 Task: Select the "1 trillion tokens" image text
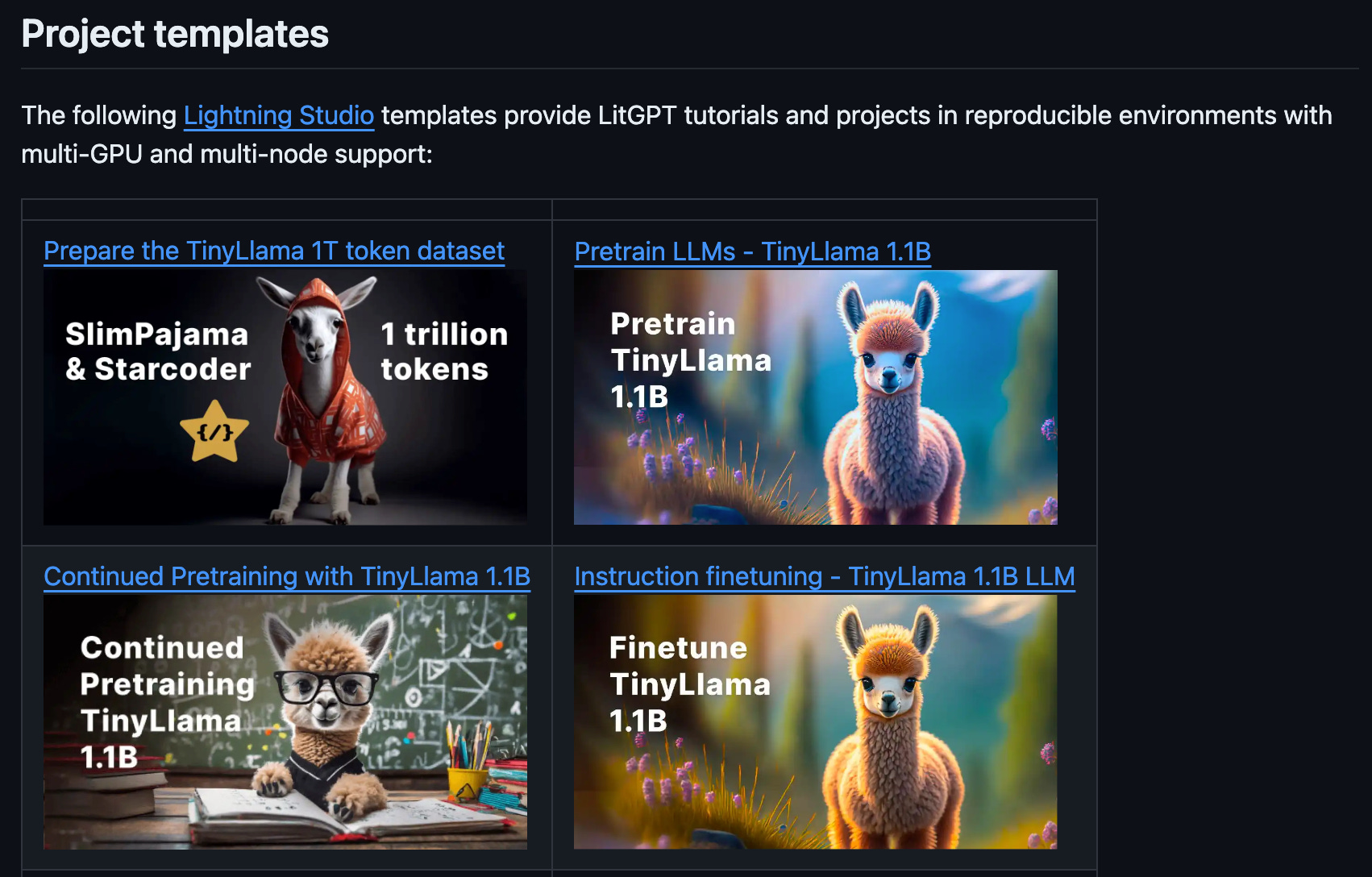pyautogui.click(x=444, y=351)
